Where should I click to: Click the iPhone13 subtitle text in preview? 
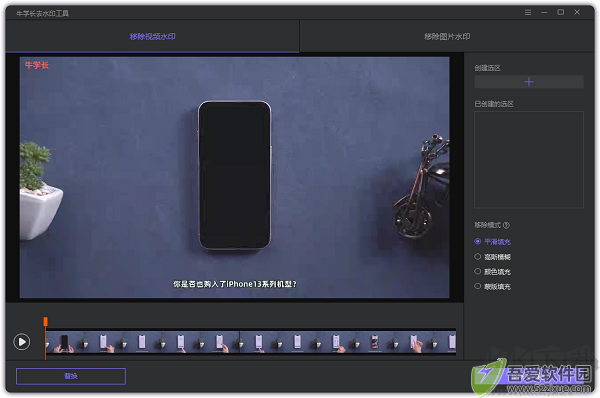[x=235, y=284]
